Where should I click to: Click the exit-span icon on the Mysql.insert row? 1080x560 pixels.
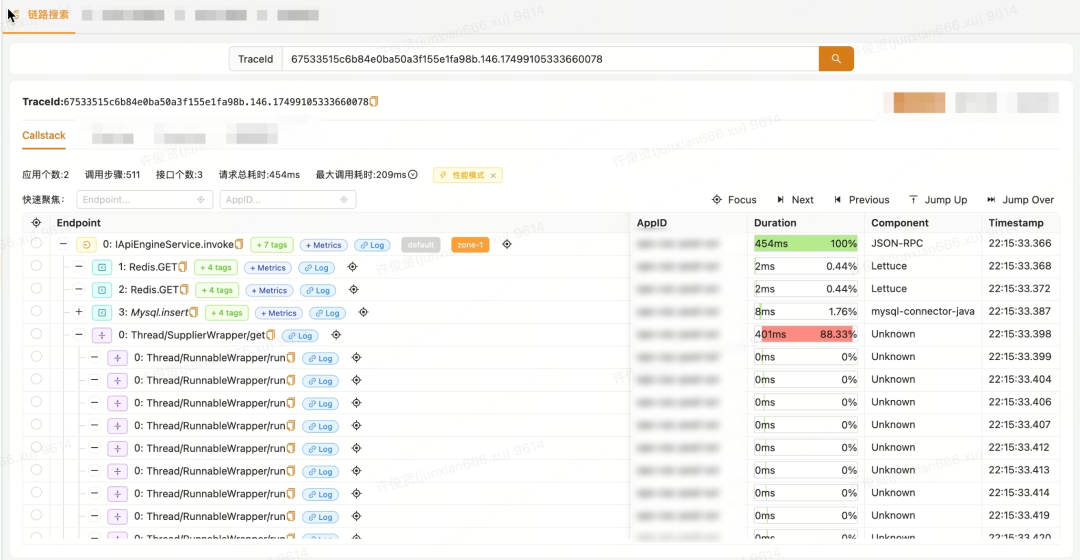(x=102, y=313)
